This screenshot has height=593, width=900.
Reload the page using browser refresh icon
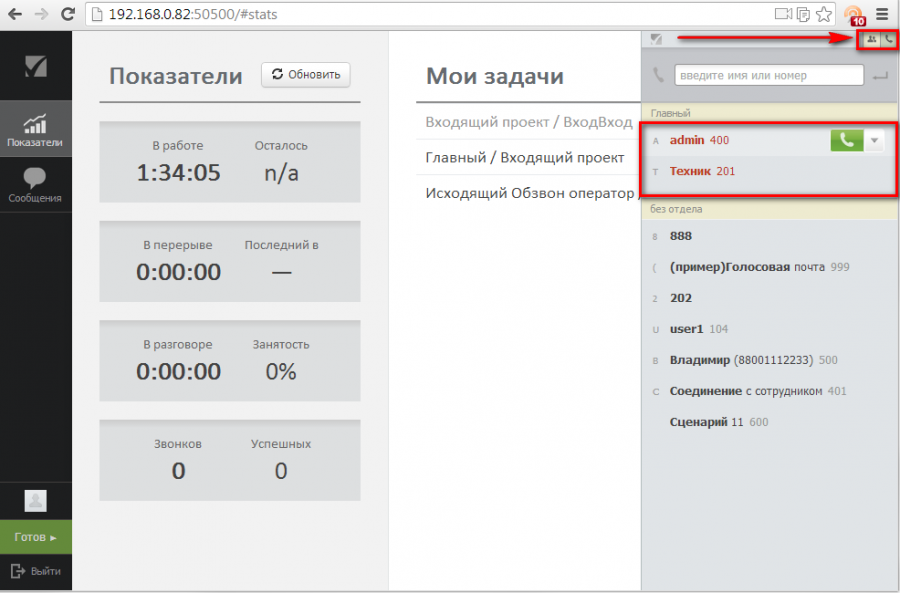[67, 14]
